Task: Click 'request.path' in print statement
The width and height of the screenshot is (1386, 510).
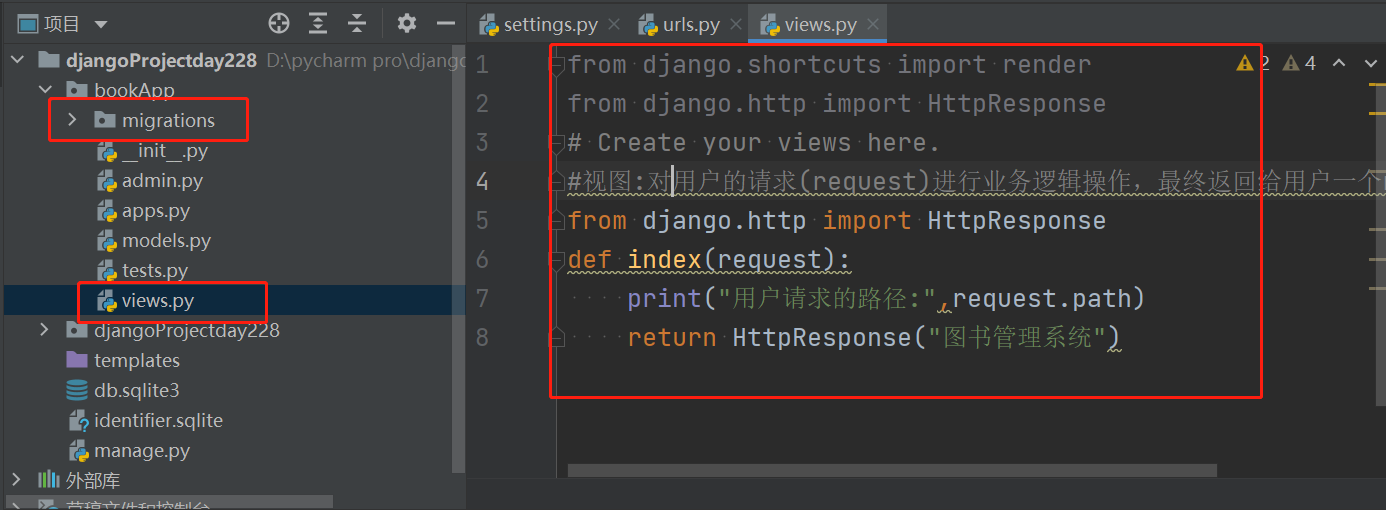Action: point(1040,298)
